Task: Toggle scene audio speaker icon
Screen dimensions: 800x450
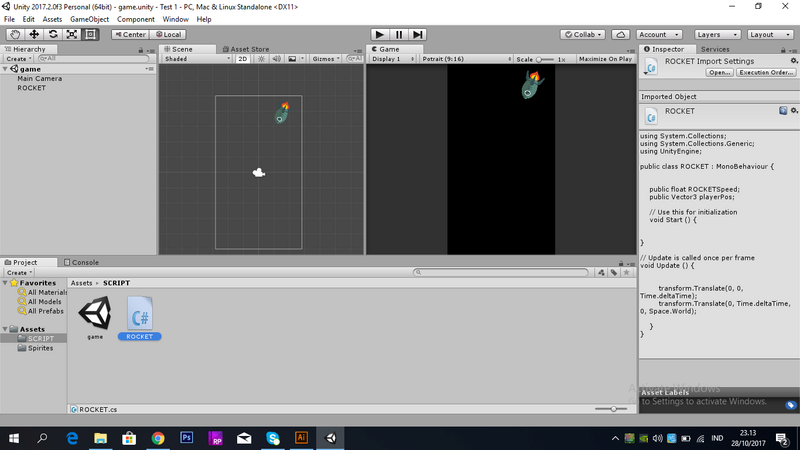Action: (276, 59)
